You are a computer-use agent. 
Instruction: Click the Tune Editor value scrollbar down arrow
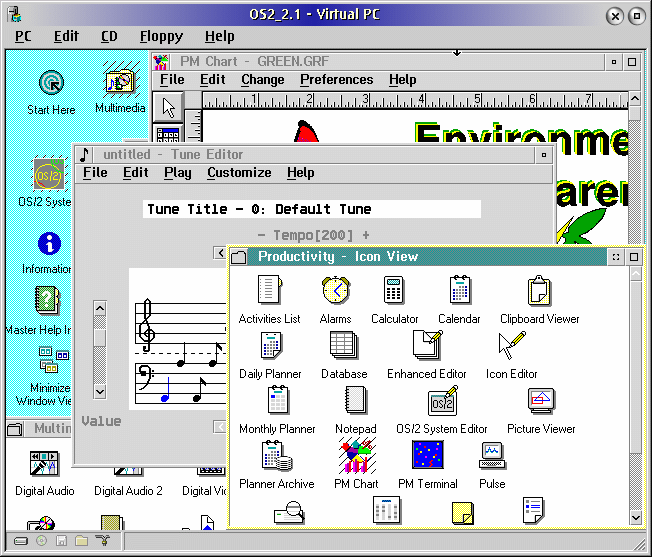(x=100, y=391)
